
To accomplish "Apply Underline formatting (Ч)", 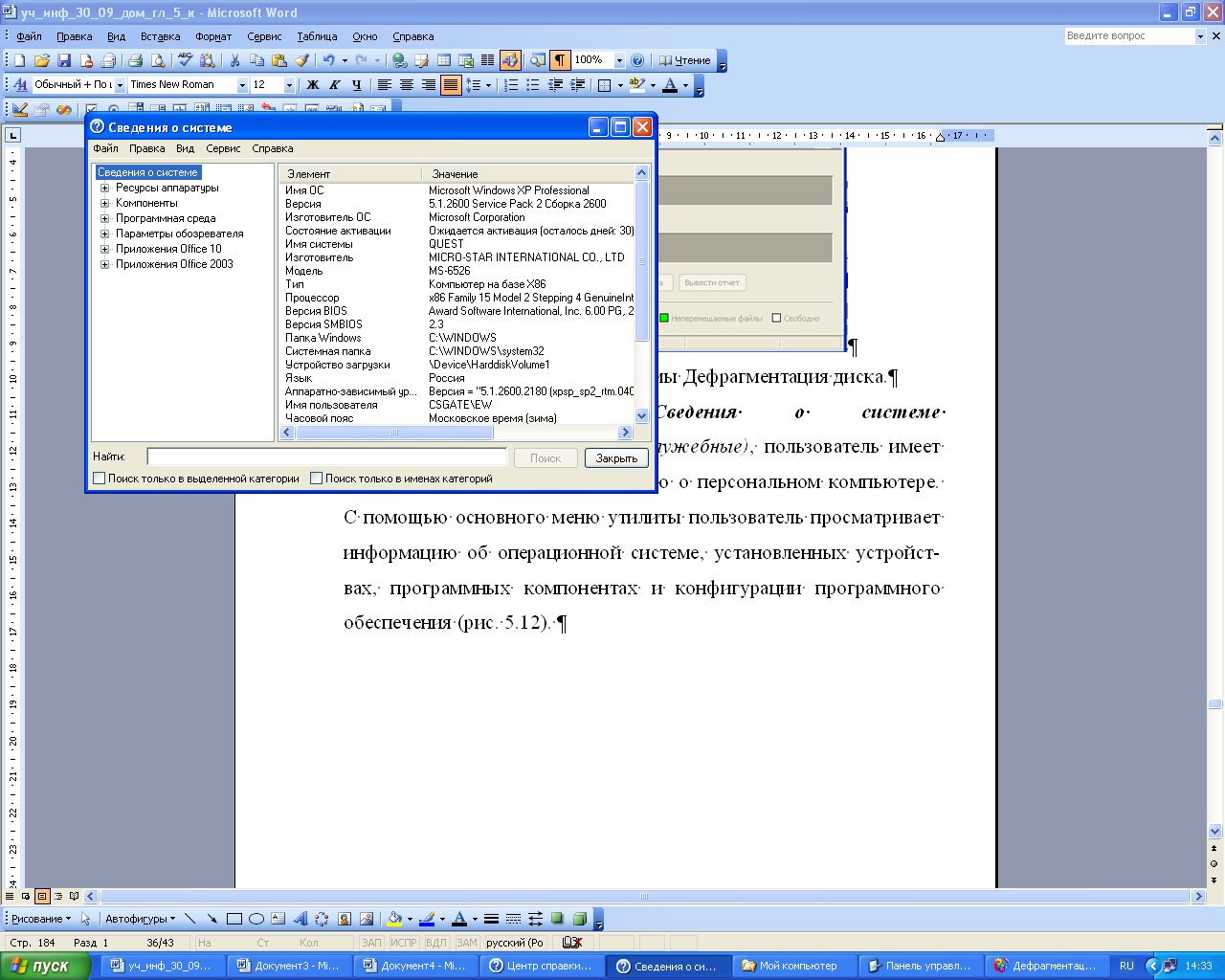I will [x=356, y=85].
